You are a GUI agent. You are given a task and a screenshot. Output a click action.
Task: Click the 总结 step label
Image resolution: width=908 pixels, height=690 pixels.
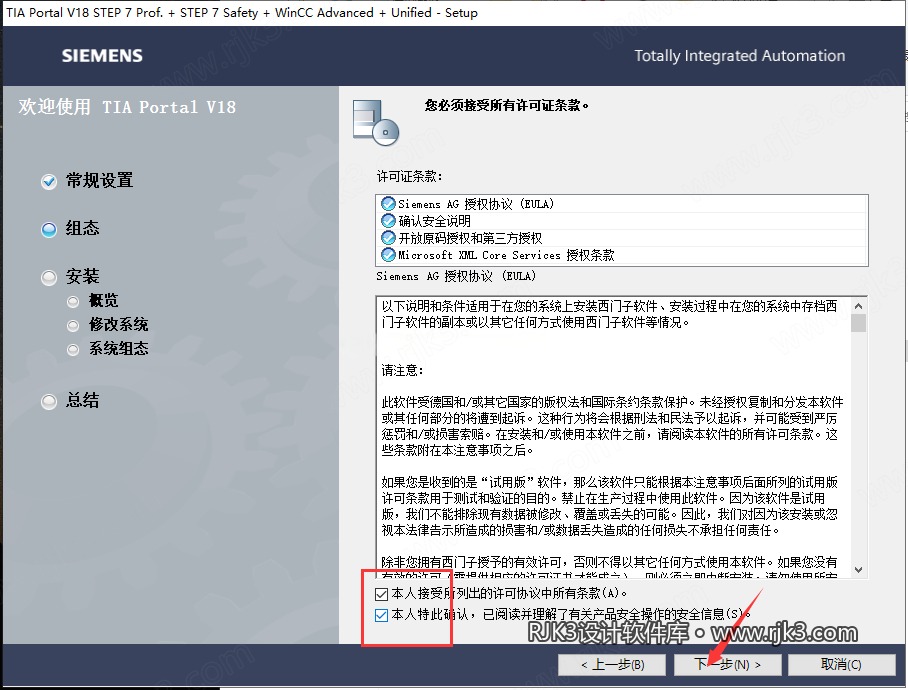pos(82,400)
